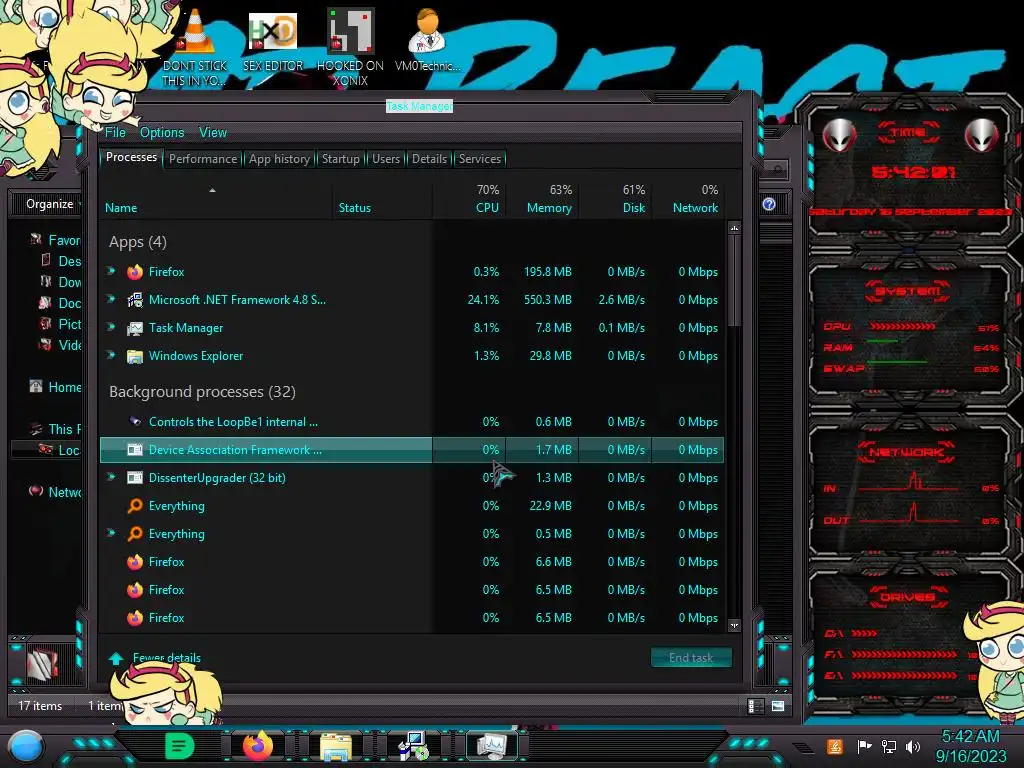Open the File menu

tap(116, 133)
